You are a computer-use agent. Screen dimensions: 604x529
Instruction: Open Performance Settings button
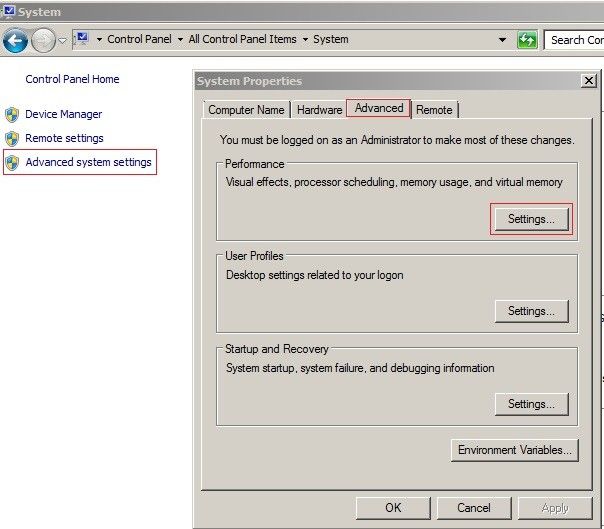pos(531,219)
